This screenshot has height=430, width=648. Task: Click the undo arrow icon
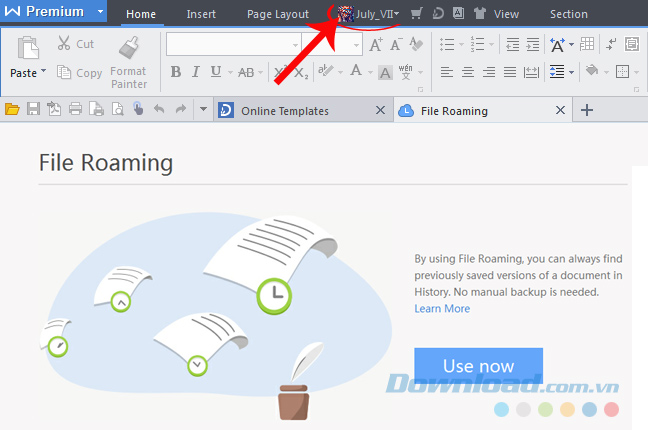158,110
